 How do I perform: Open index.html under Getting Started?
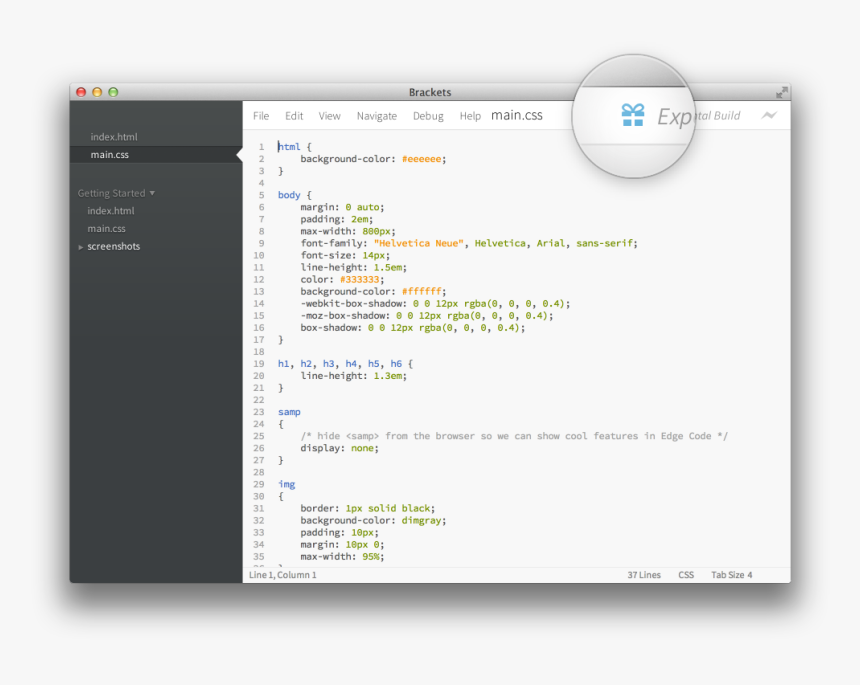click(111, 211)
